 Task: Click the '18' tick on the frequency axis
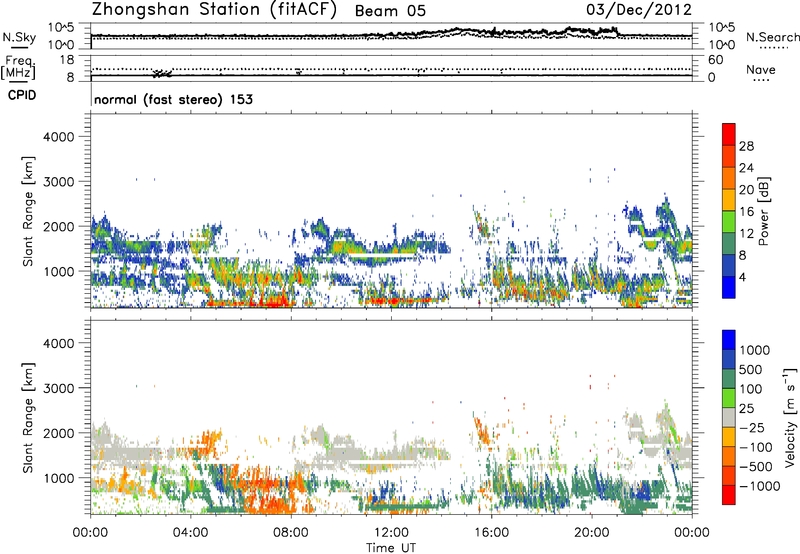click(67, 60)
